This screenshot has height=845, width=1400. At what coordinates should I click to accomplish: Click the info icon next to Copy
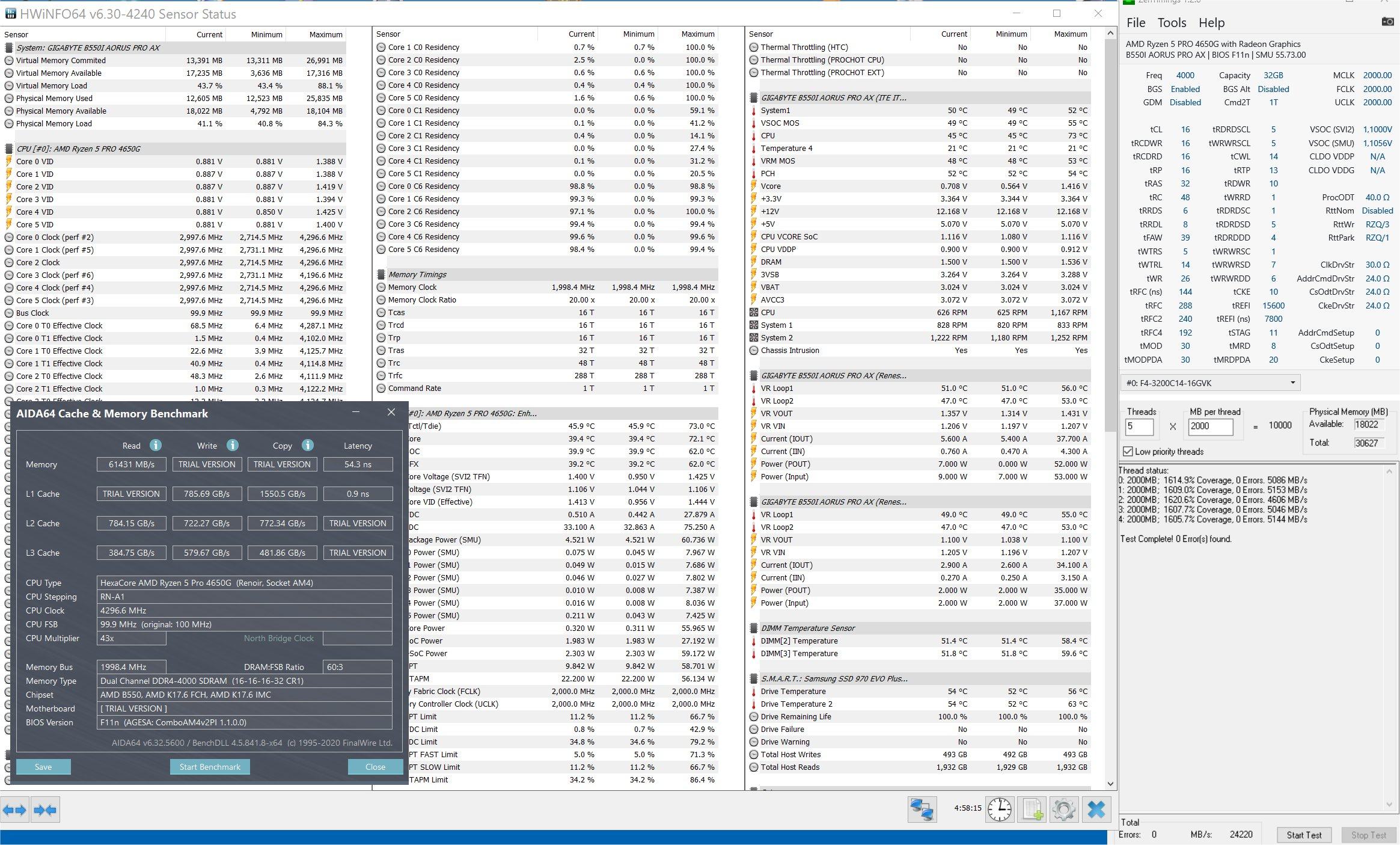click(x=308, y=445)
